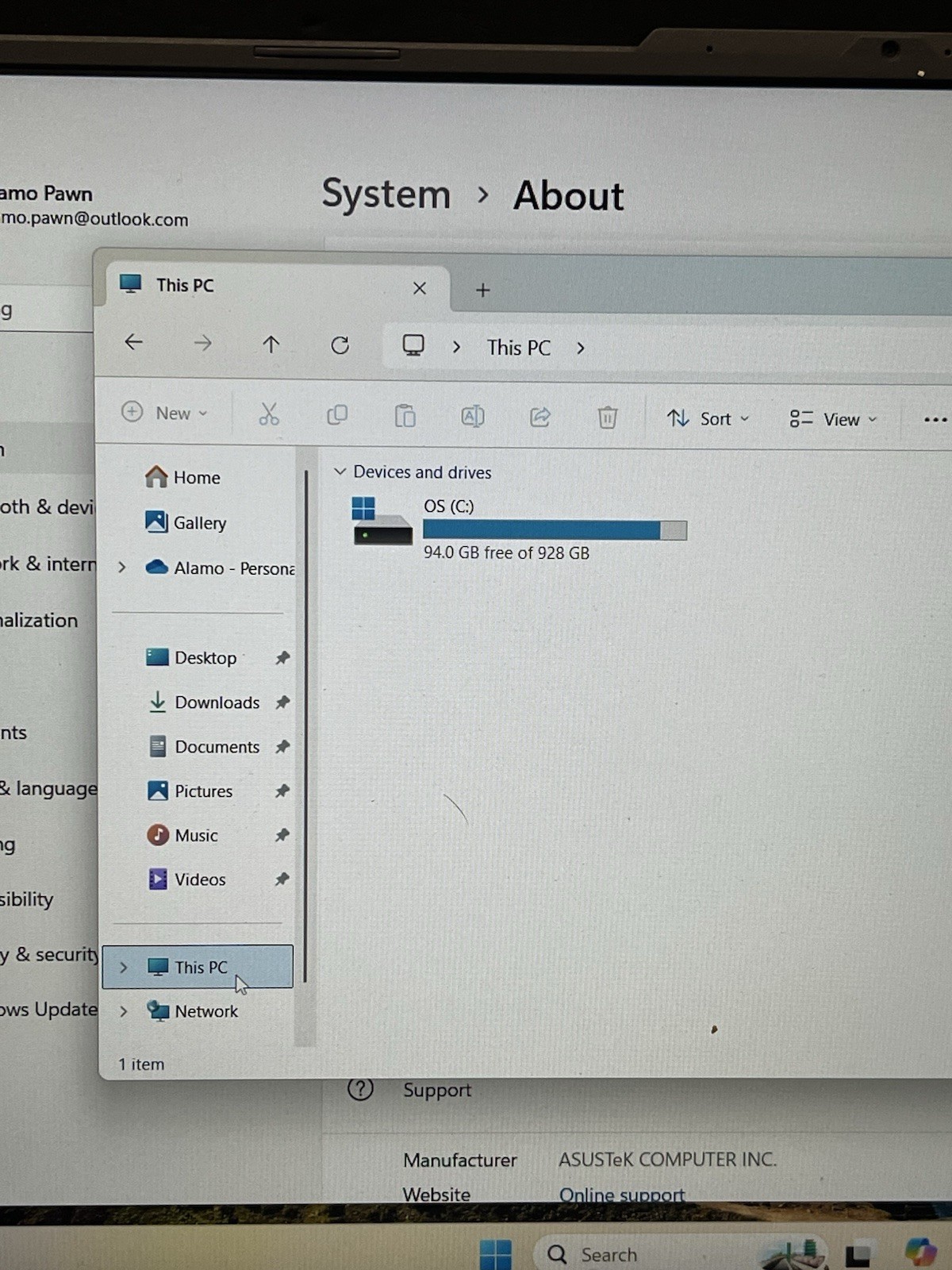Open the Music quick access folder

click(182, 835)
